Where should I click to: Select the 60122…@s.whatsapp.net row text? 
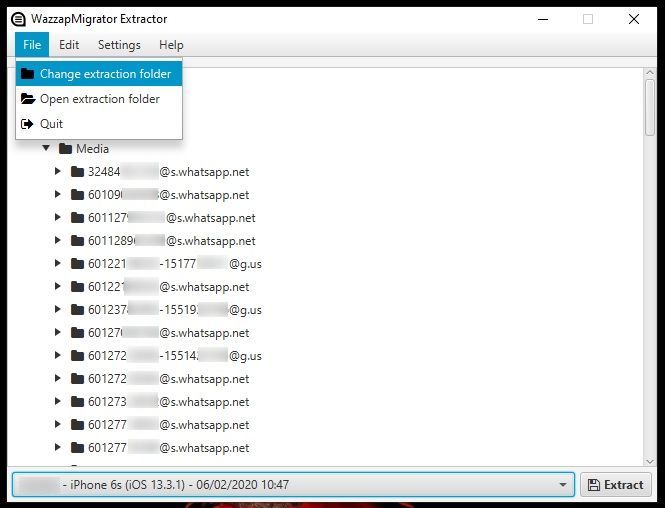coord(168,287)
